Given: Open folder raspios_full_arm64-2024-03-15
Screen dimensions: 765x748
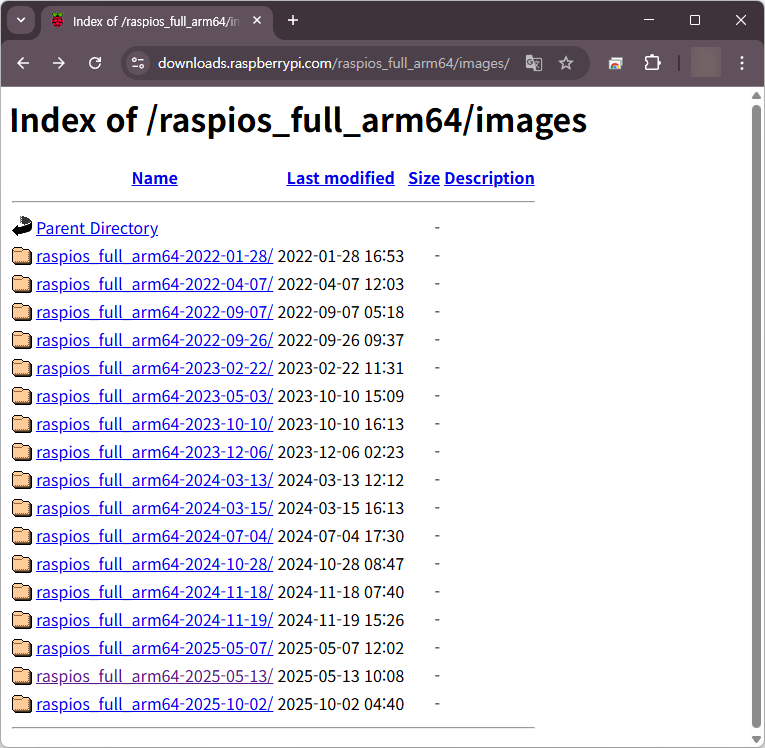Looking at the screenshot, I should coord(155,508).
